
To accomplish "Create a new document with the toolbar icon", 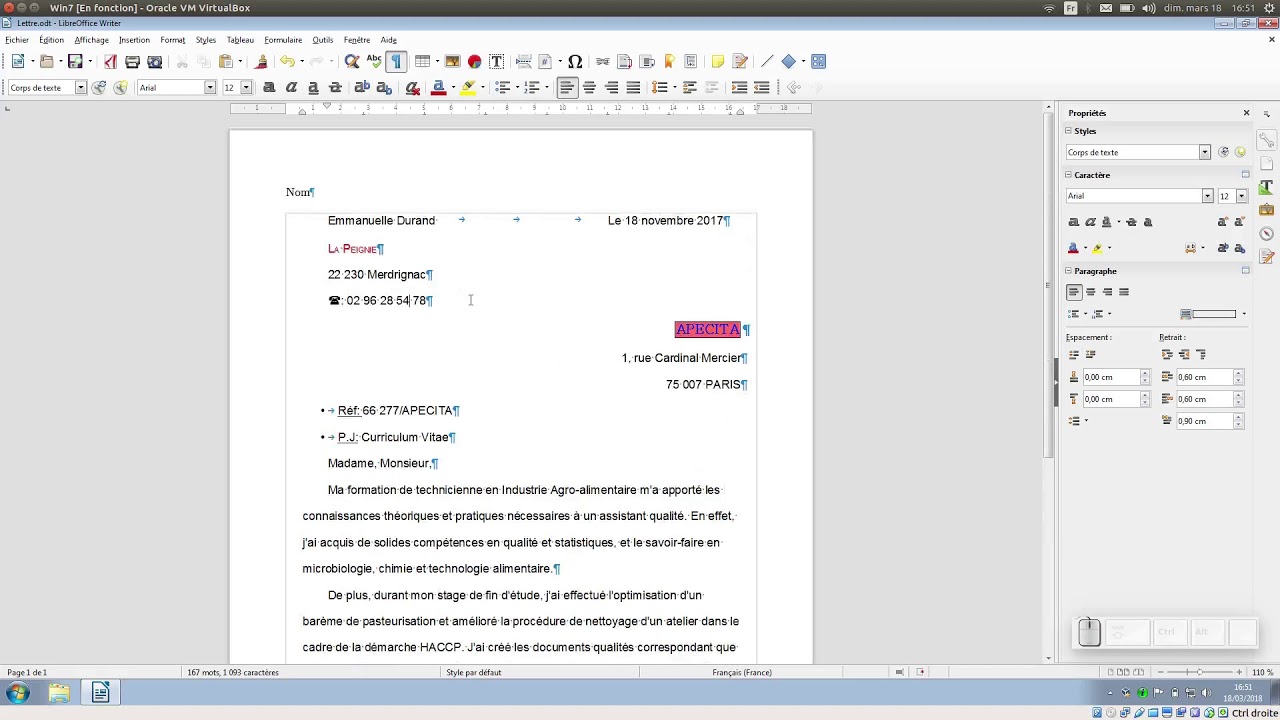I will (18, 62).
